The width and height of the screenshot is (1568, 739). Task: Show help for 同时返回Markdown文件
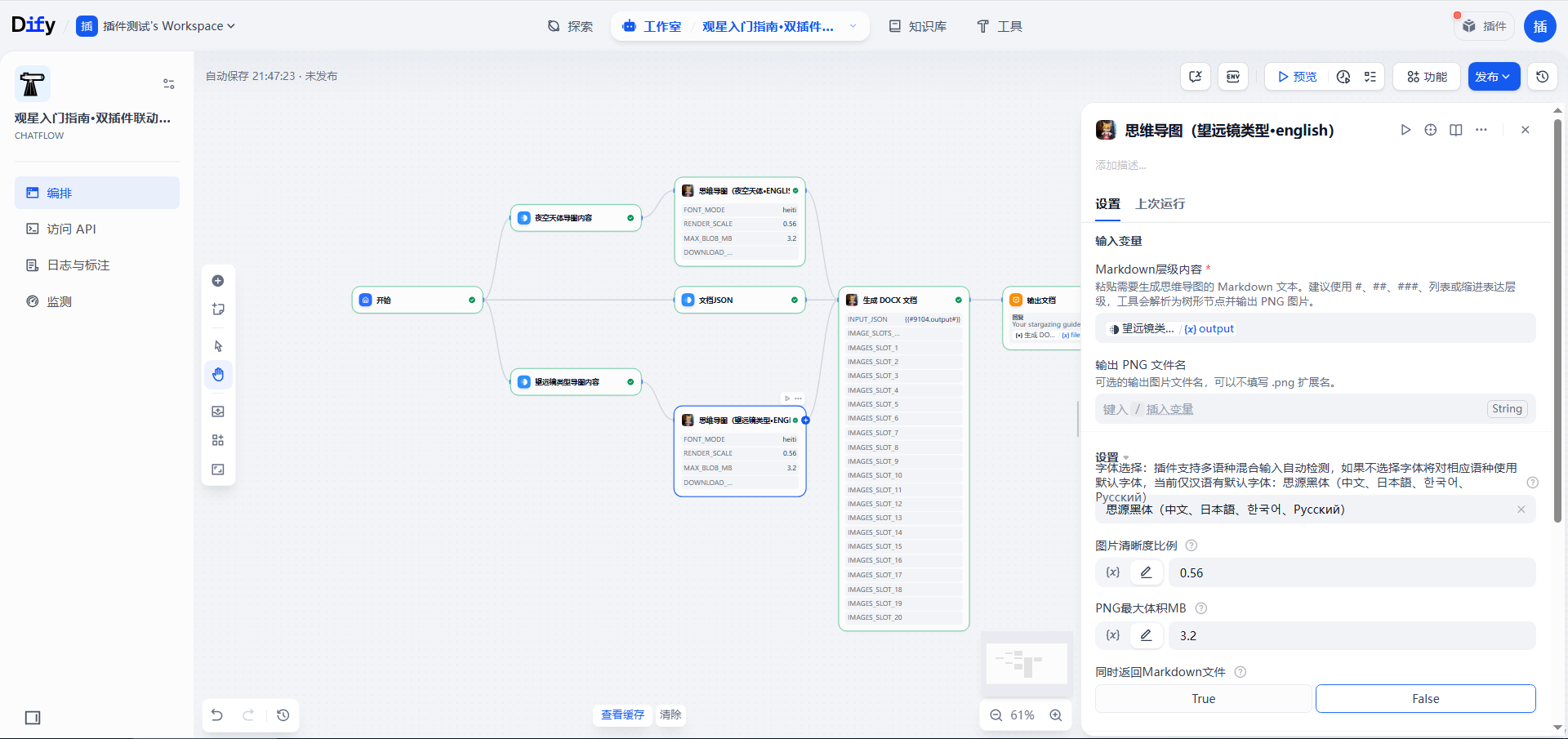coord(1241,672)
